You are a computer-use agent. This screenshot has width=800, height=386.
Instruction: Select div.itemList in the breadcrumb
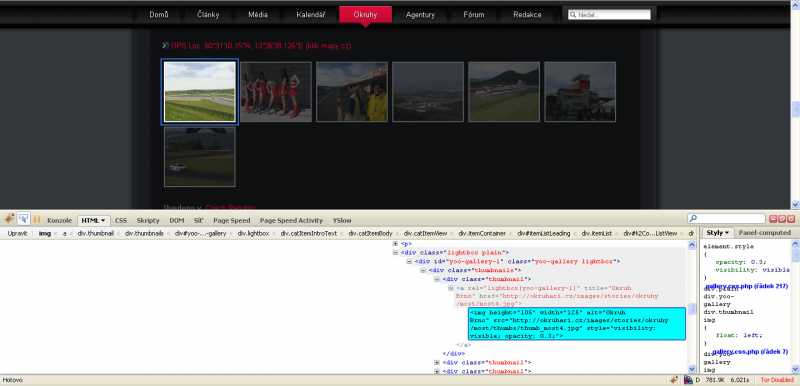click(x=596, y=233)
